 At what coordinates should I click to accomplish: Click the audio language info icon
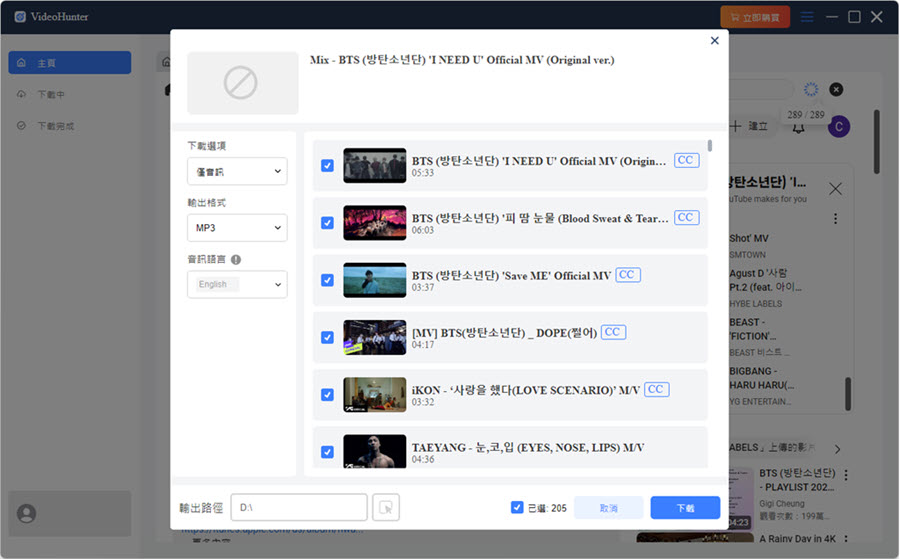[236, 259]
